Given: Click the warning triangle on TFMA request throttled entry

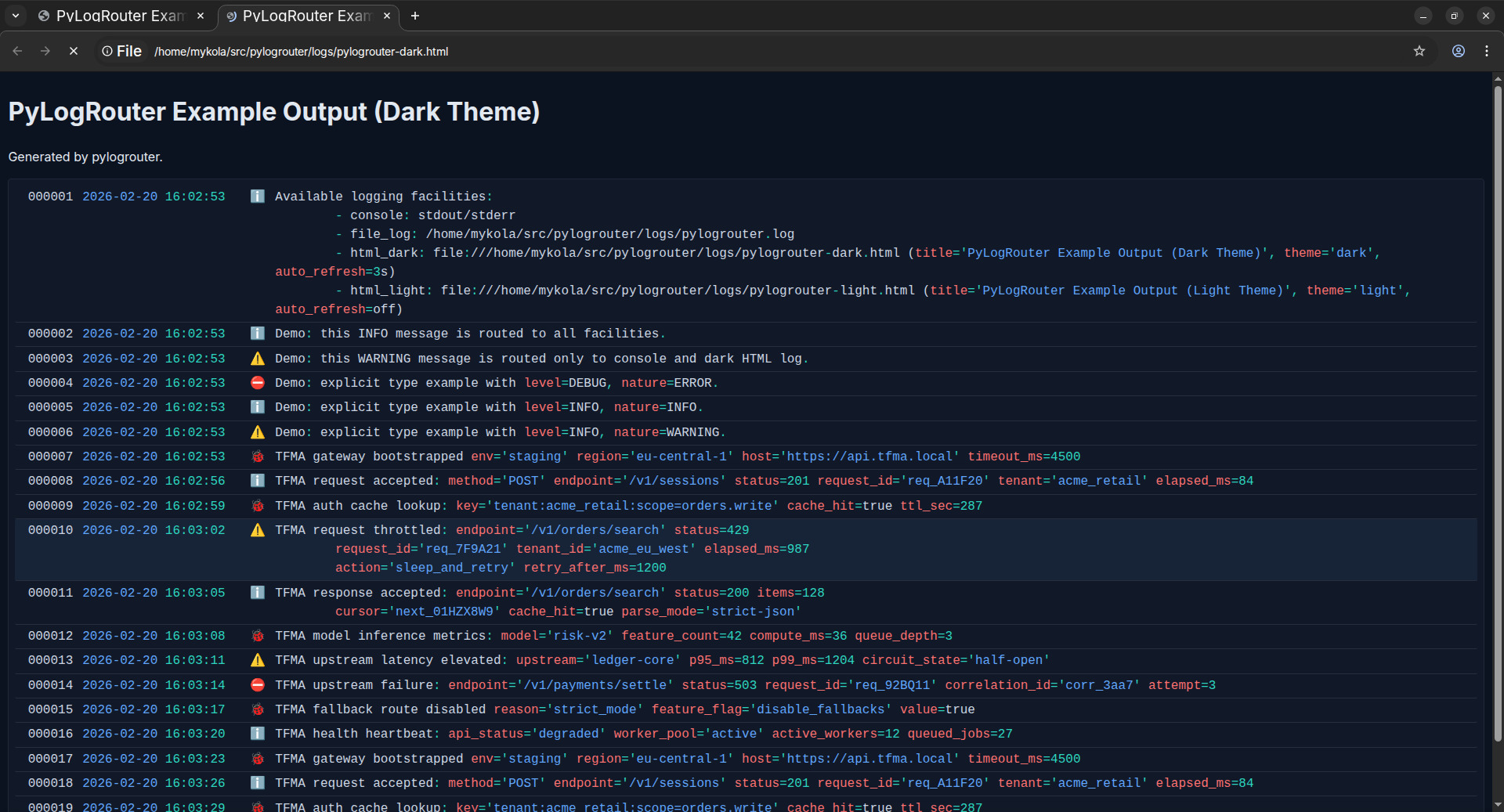Looking at the screenshot, I should (257, 530).
